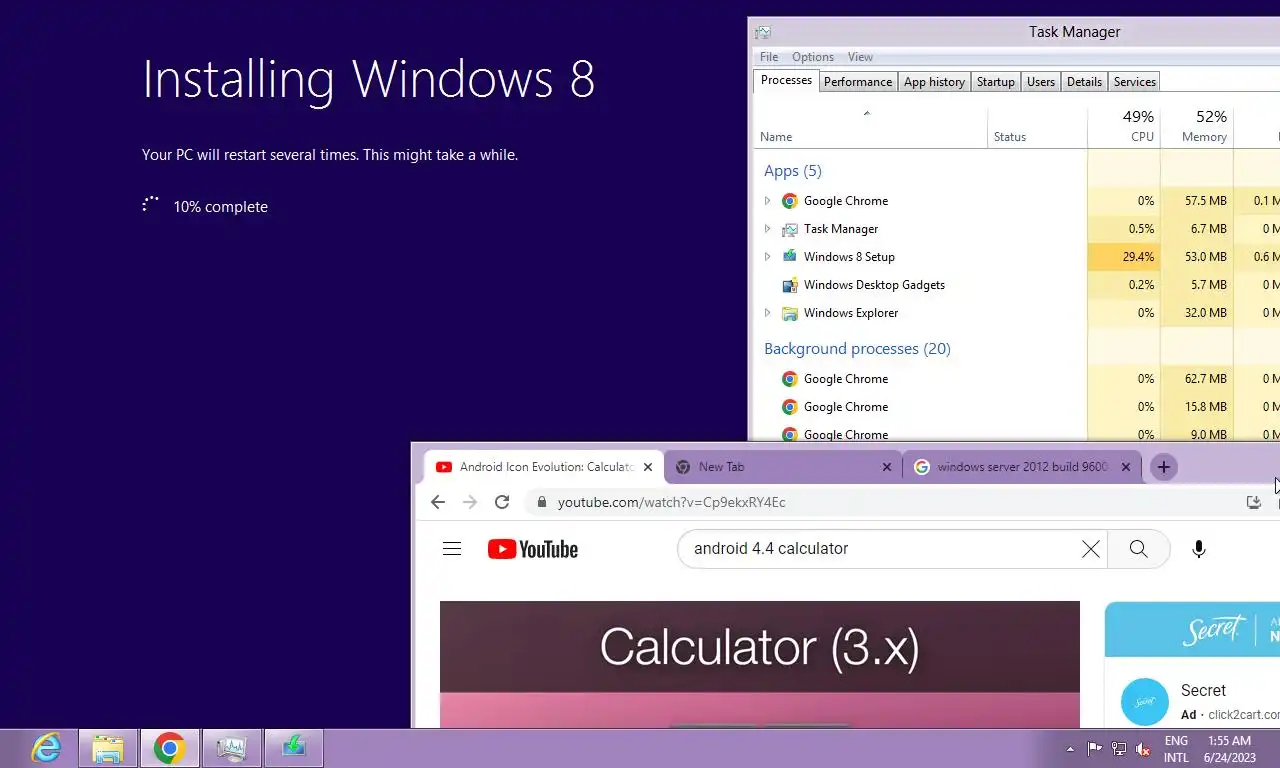
Task: Expand the Windows Explorer row
Action: point(767,313)
